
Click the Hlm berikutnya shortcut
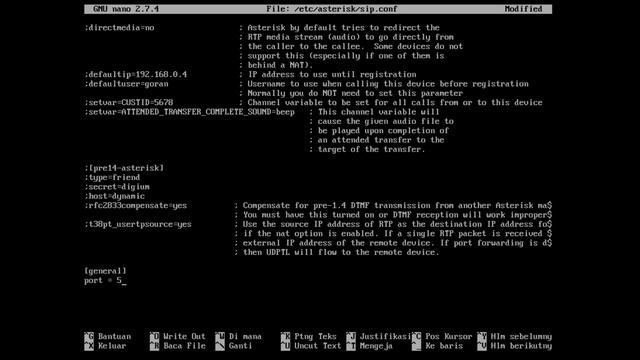tap(515, 346)
